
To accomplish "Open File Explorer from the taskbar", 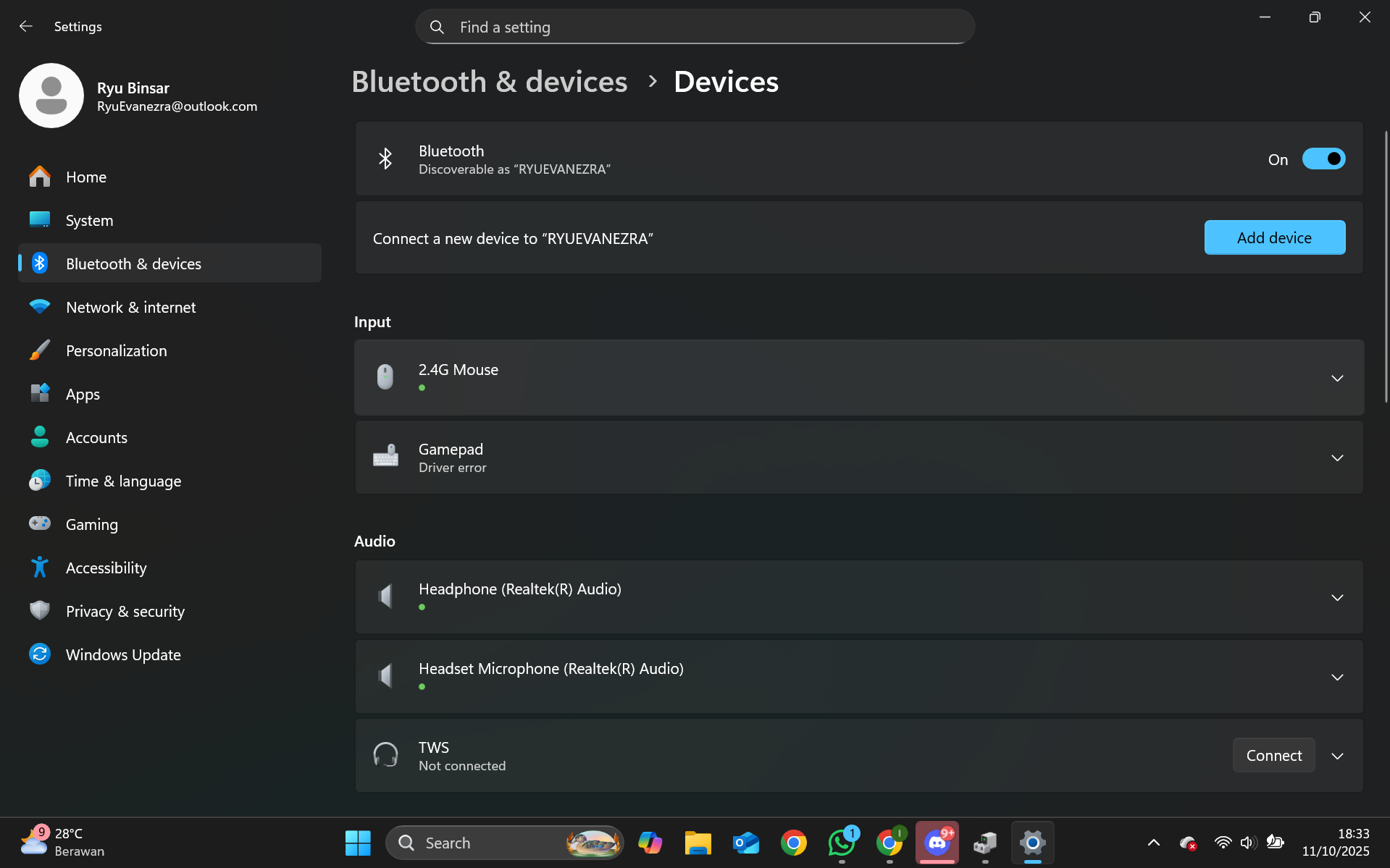I will (x=698, y=843).
